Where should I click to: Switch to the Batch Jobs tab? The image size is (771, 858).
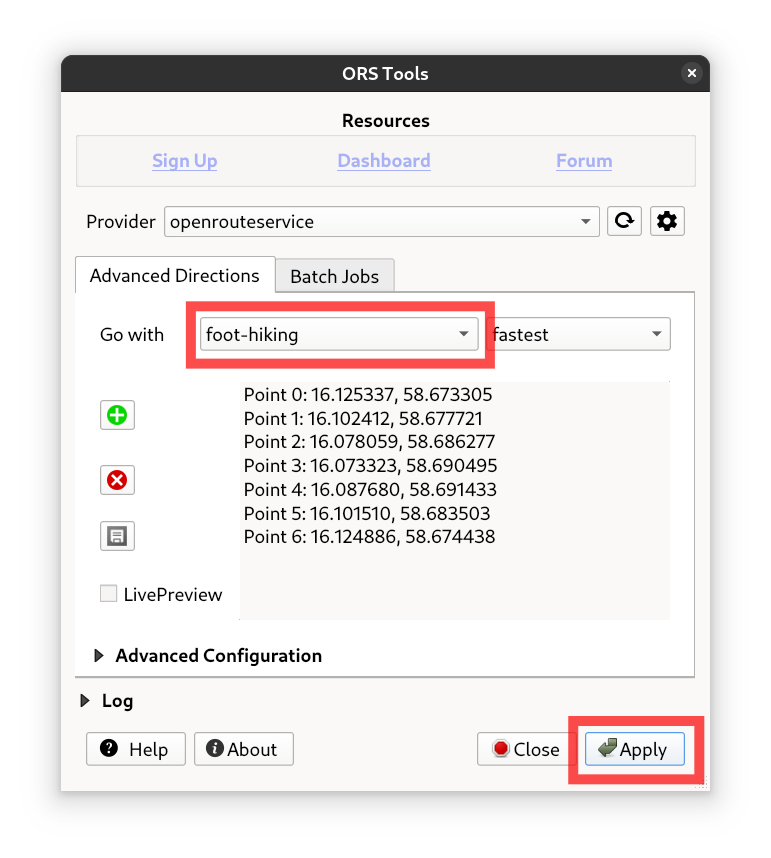click(x=334, y=276)
